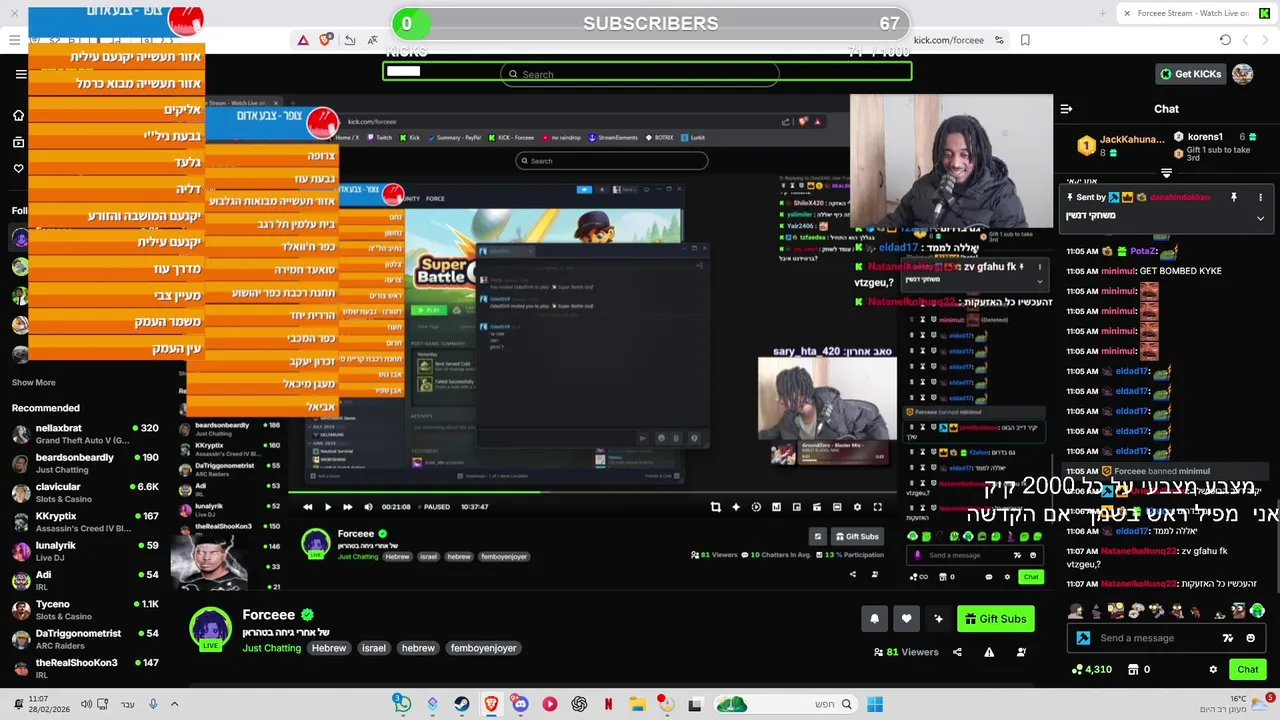The width and height of the screenshot is (1280, 720).
Task: Open Brave Shields icon in address bar
Action: tap(325, 40)
